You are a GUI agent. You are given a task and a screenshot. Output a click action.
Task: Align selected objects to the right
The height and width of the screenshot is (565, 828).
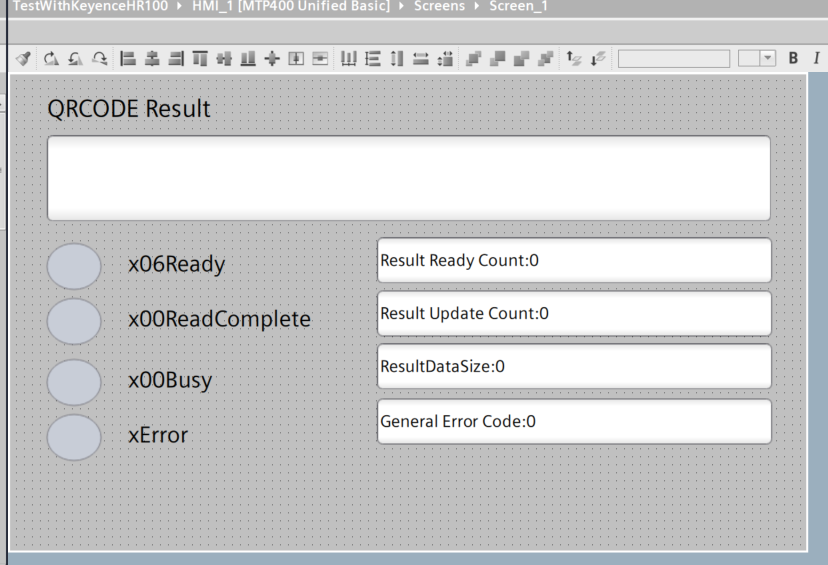(176, 58)
